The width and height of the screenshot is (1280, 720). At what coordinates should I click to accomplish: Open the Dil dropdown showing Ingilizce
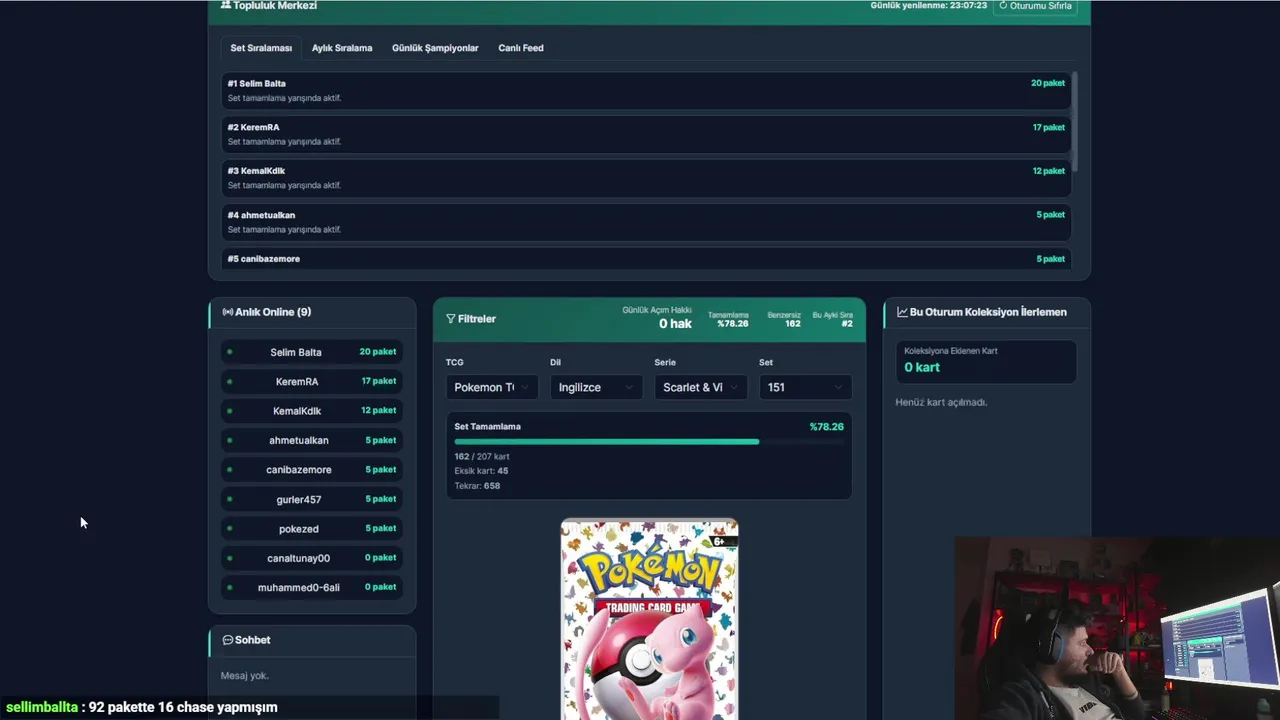click(x=596, y=387)
